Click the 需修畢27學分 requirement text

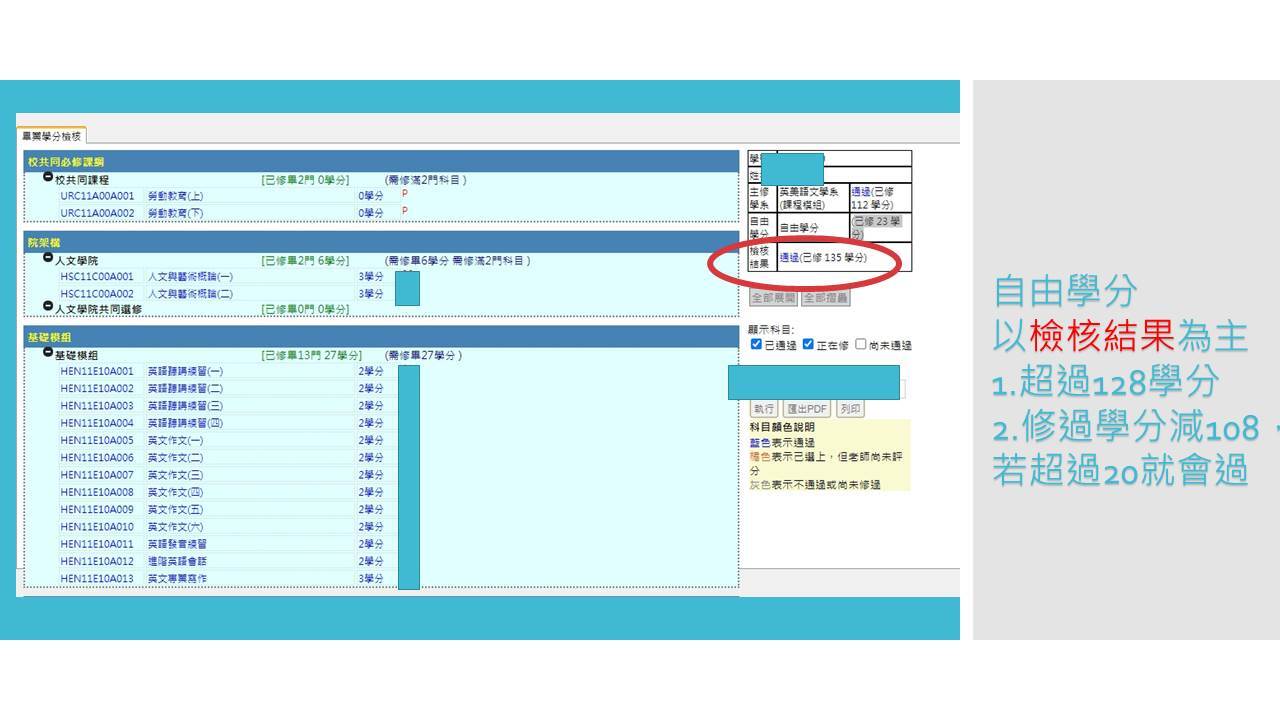(423, 355)
